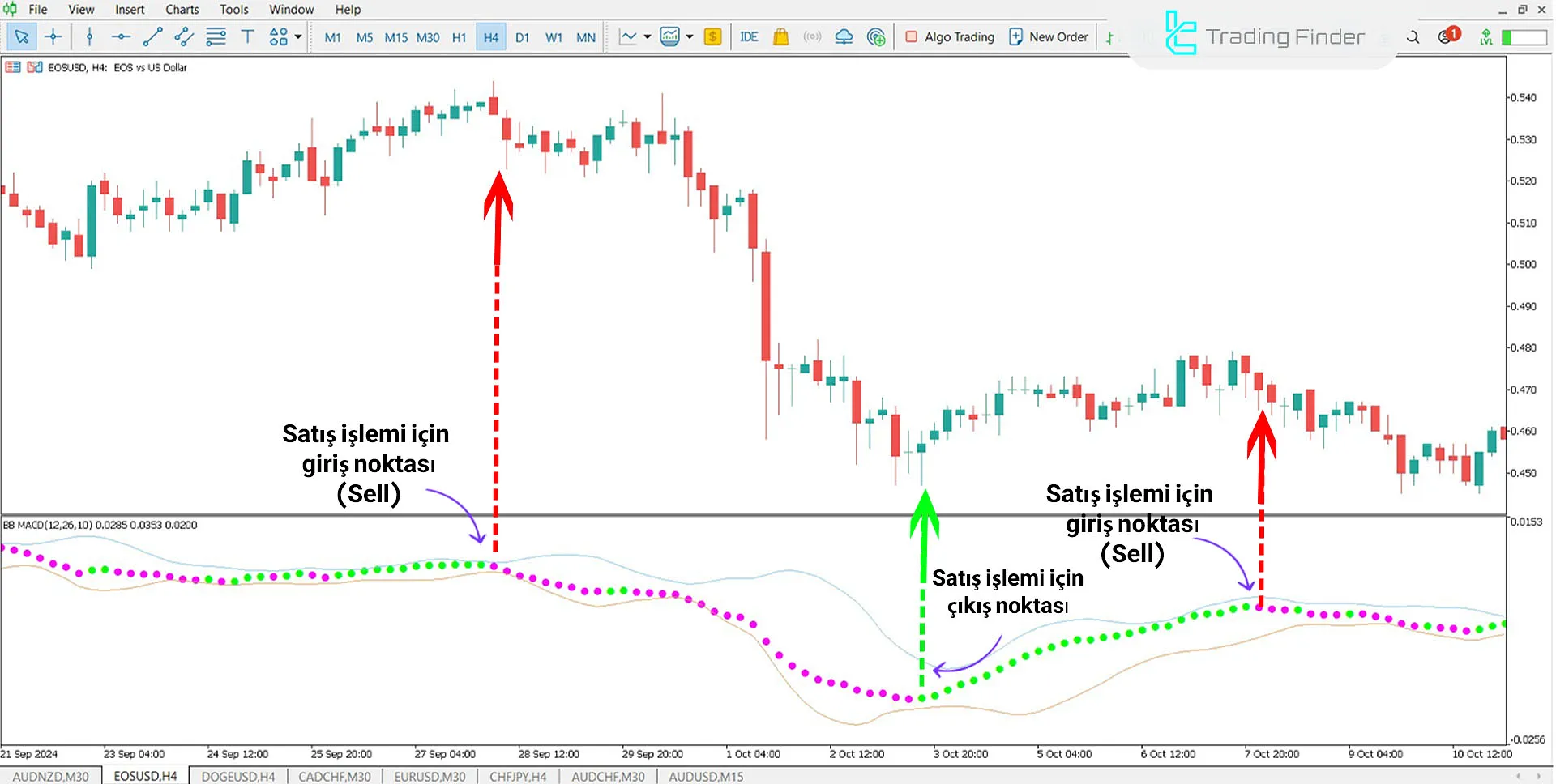Click the cloud storage icon

click(844, 36)
